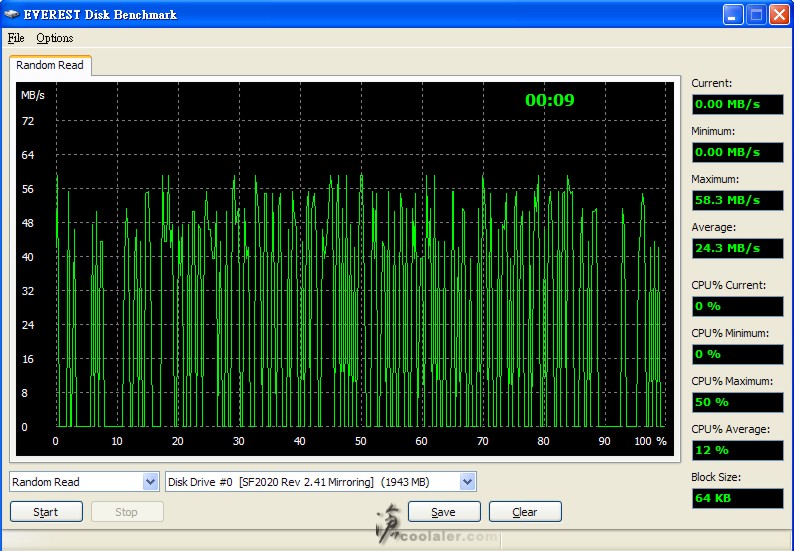The image size is (794, 551).
Task: Click the 72 label on graph y-axis
Action: click(x=28, y=121)
